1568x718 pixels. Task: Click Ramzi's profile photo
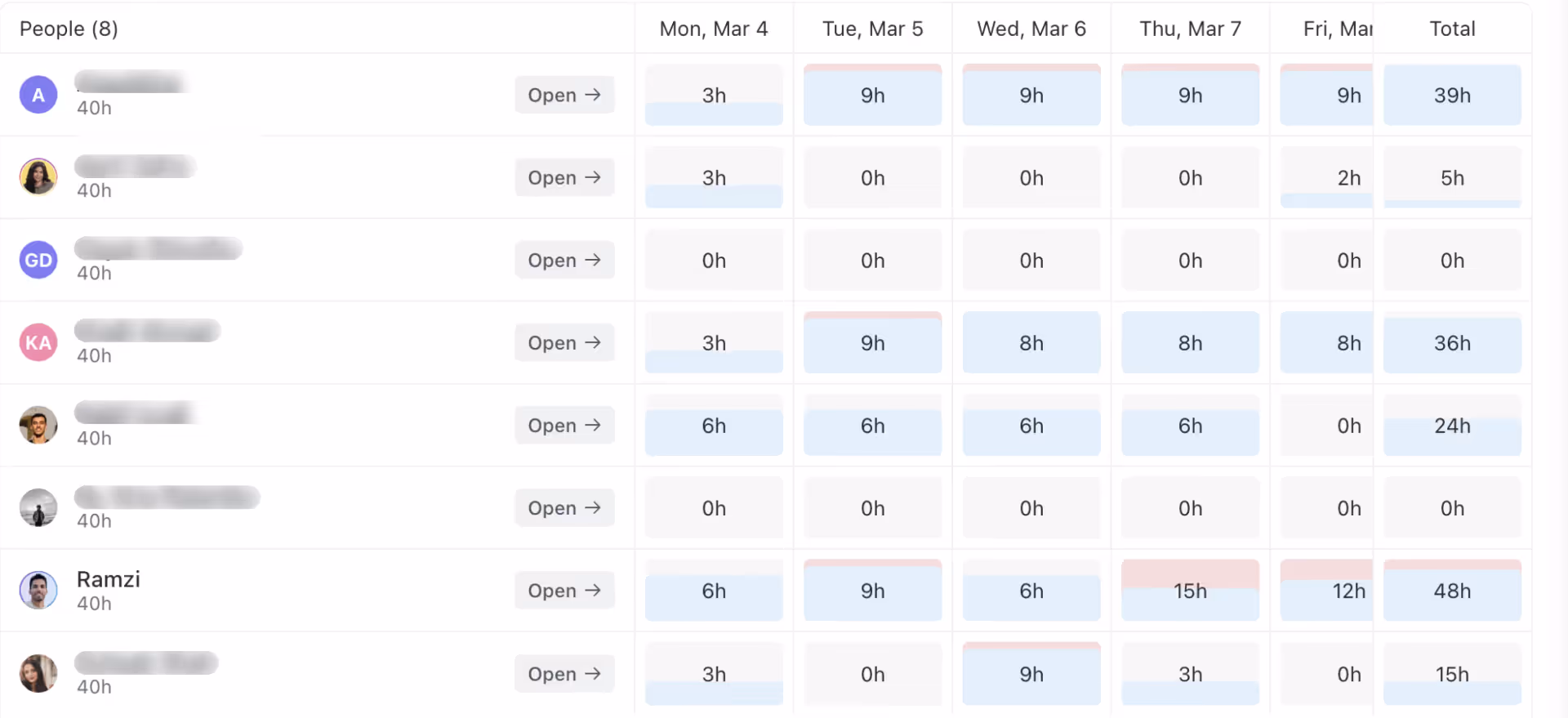pyautogui.click(x=38, y=590)
